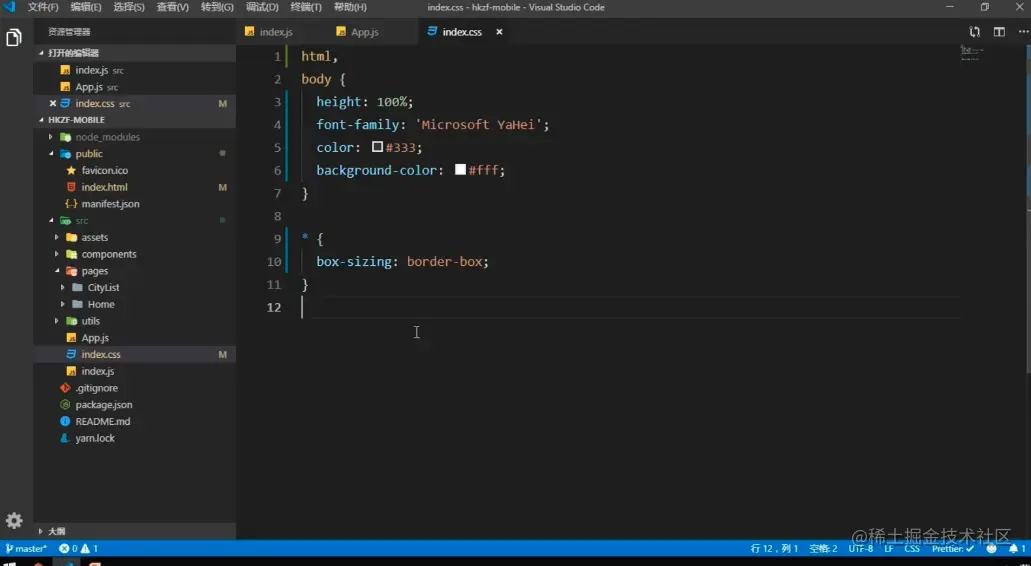
Task: Click line number 8 in gutter
Action: (277, 216)
